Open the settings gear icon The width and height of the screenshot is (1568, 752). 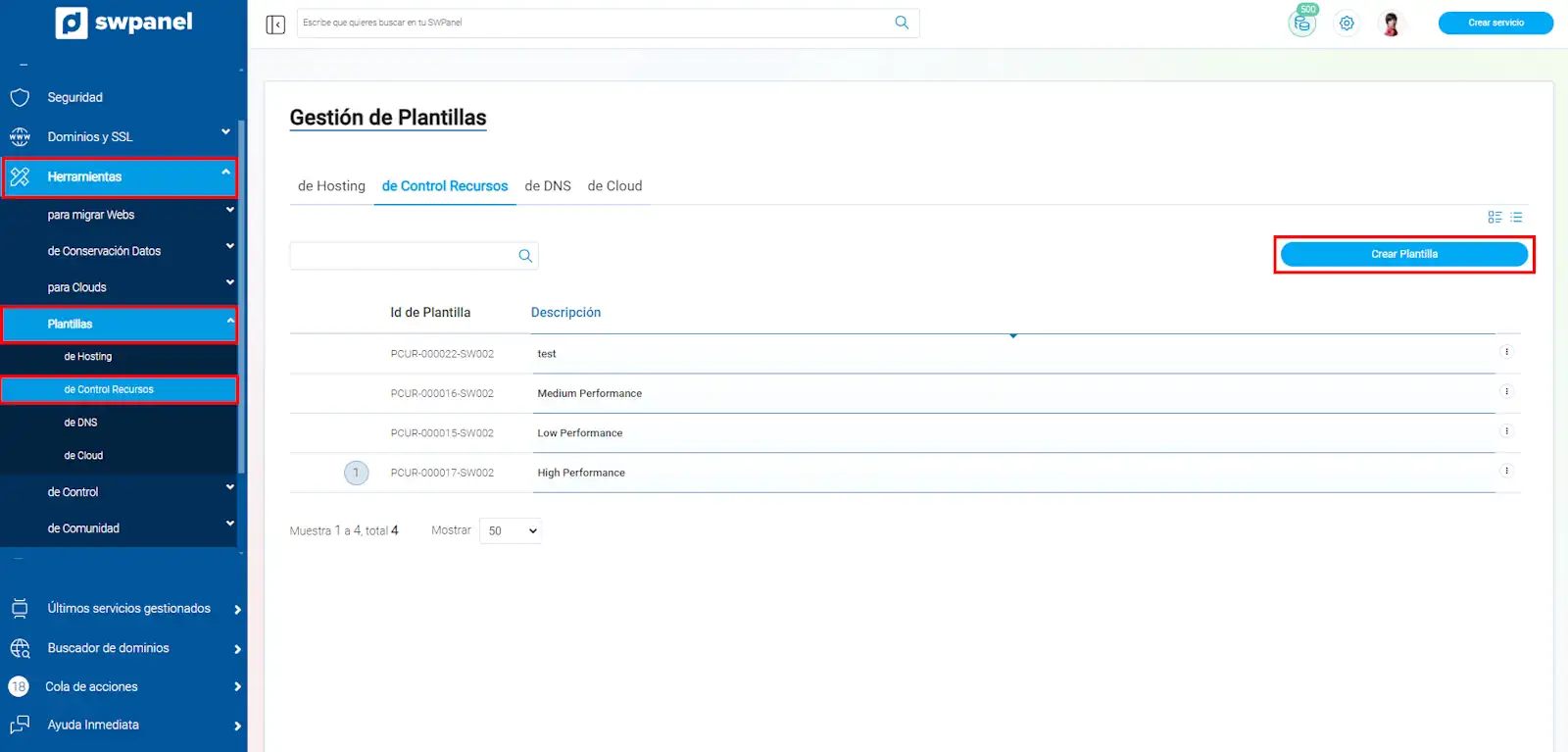1347,24
